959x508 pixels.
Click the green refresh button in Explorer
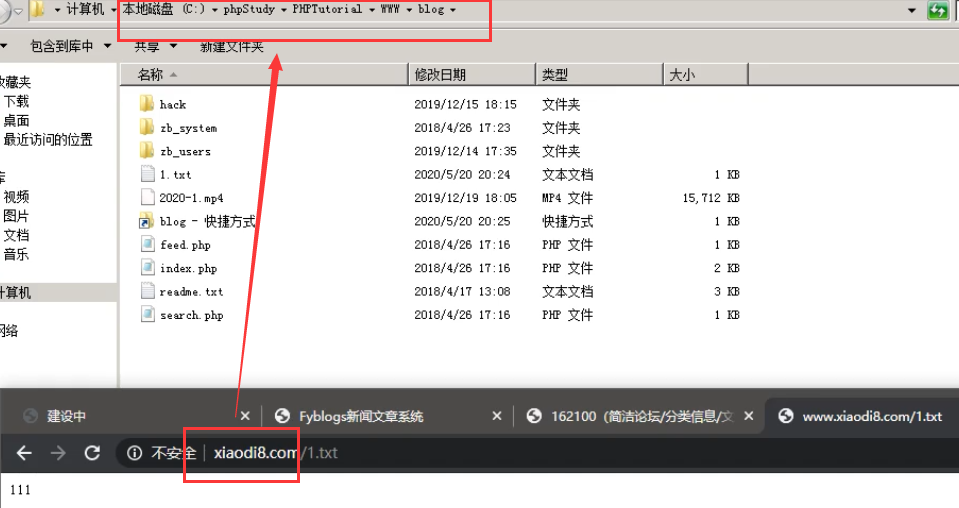pyautogui.click(x=938, y=10)
